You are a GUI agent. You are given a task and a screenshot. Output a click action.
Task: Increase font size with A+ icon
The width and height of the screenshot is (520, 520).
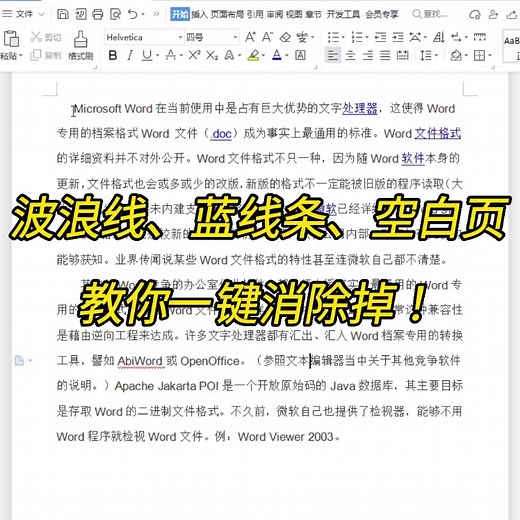(x=250, y=37)
